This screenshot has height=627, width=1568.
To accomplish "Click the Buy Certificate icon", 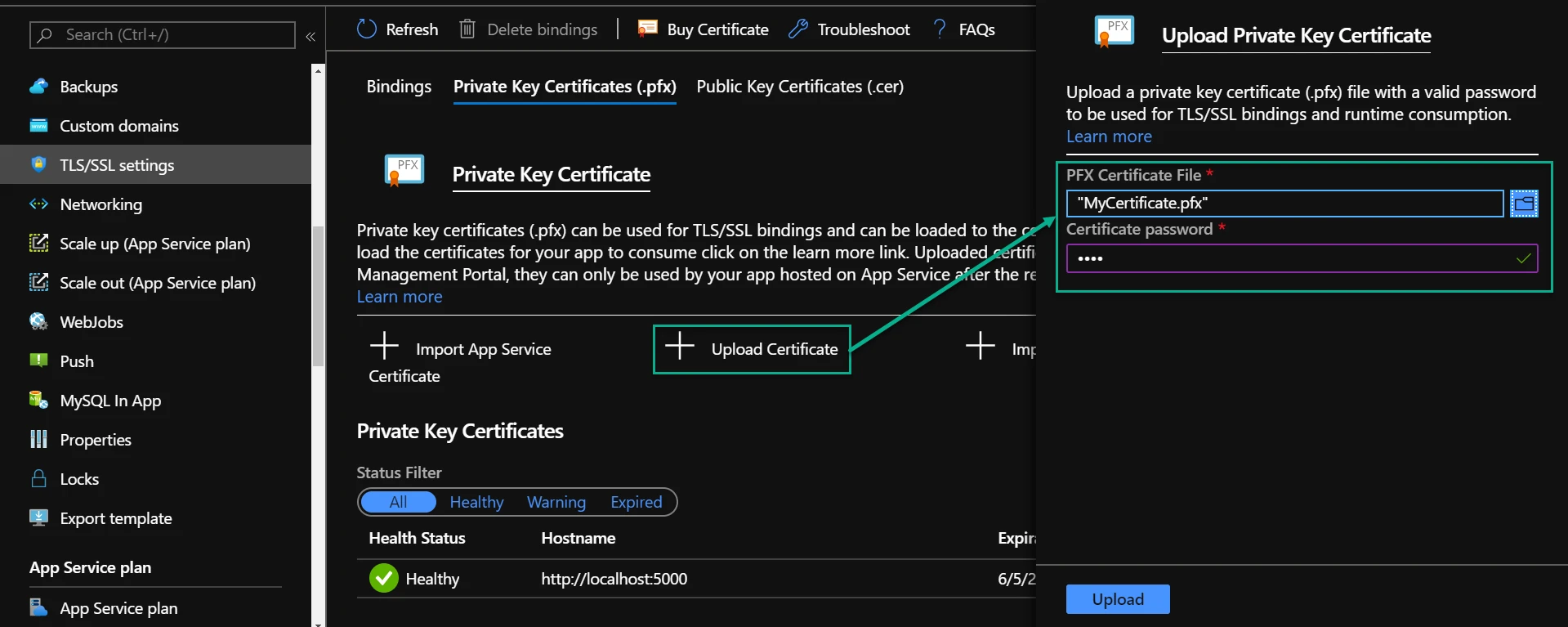I will [647, 29].
